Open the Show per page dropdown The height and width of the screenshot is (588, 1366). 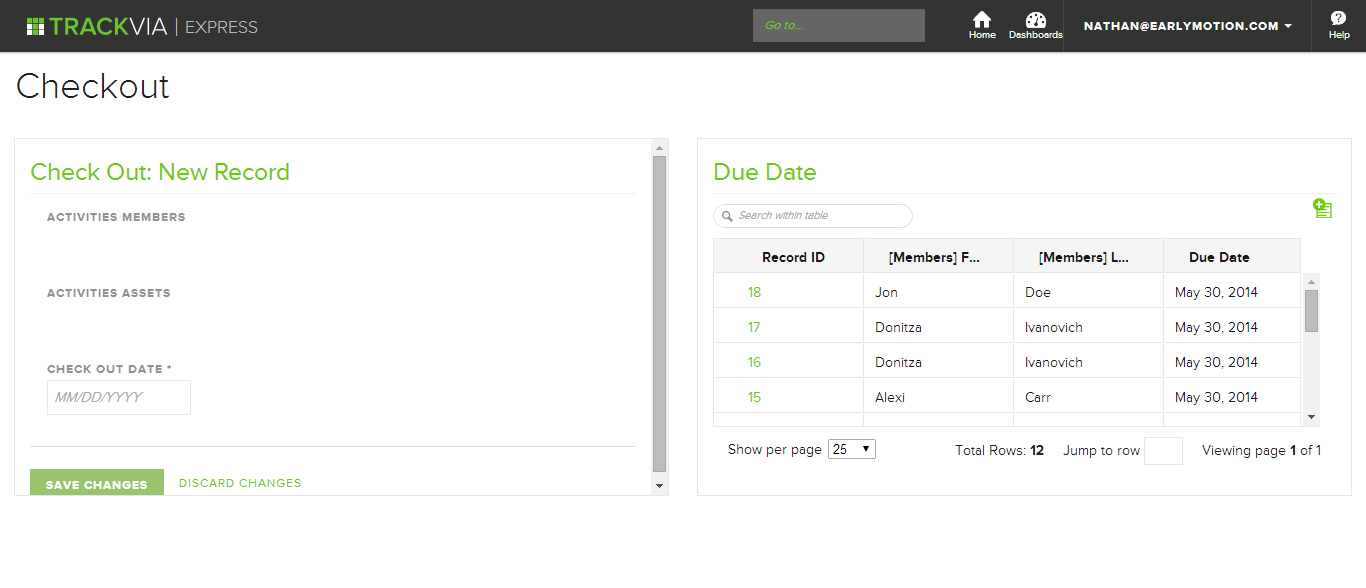(851, 450)
